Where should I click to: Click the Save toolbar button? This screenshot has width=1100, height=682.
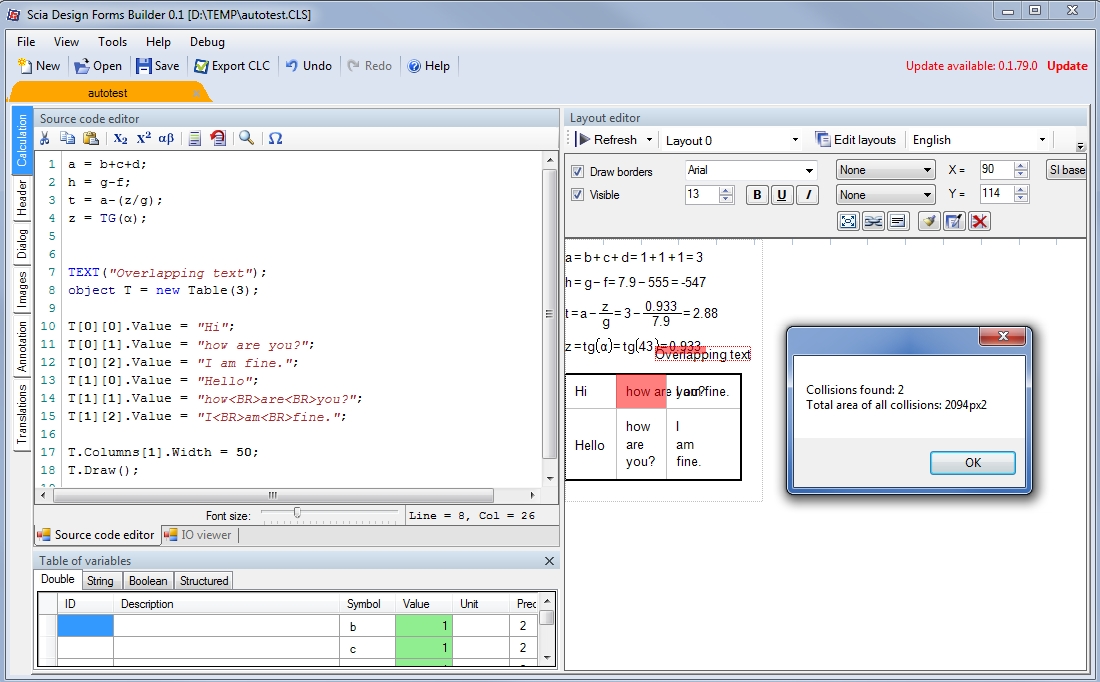[x=158, y=66]
